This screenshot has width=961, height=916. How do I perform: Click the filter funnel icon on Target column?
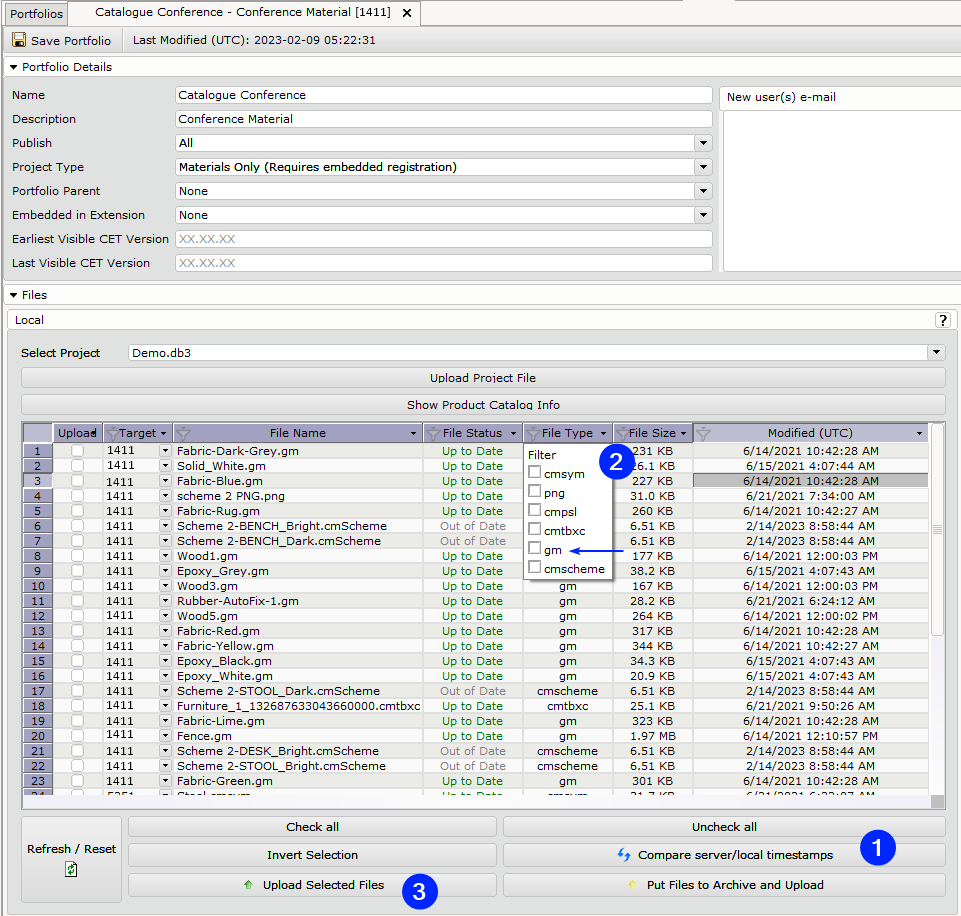point(112,433)
